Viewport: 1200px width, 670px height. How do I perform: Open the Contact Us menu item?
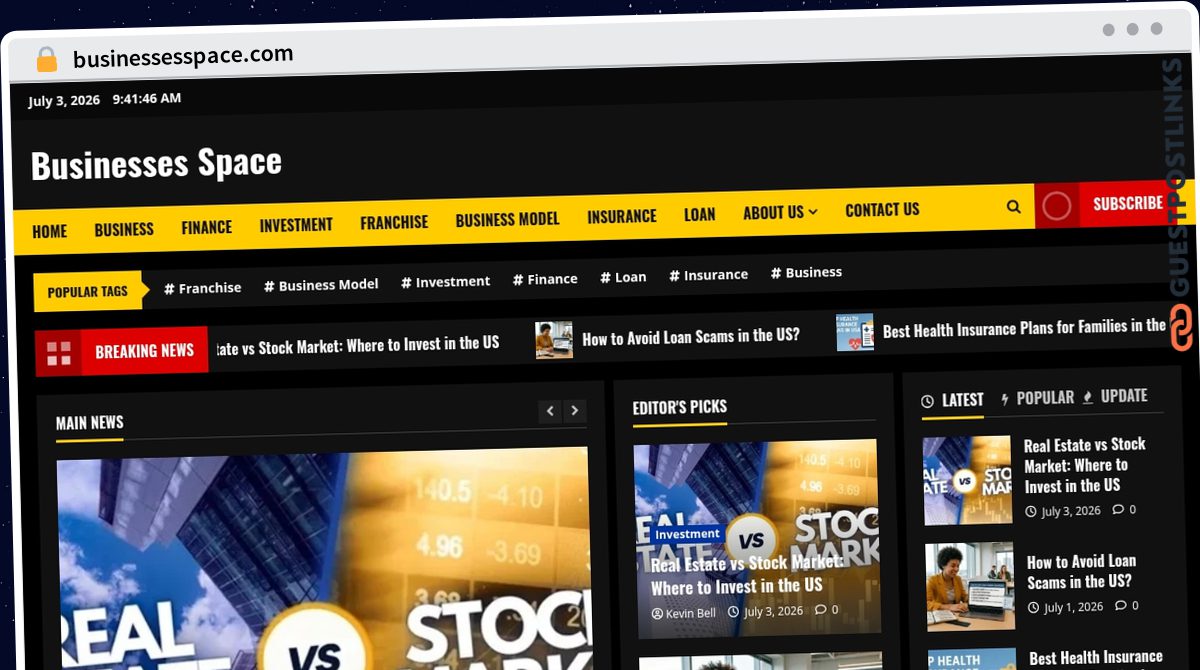882,210
